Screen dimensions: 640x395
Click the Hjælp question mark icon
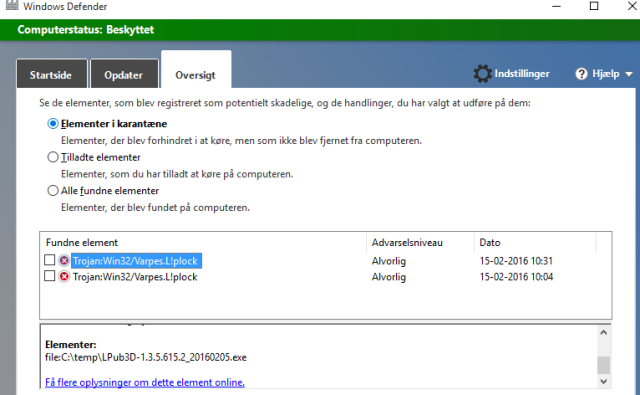tap(581, 74)
